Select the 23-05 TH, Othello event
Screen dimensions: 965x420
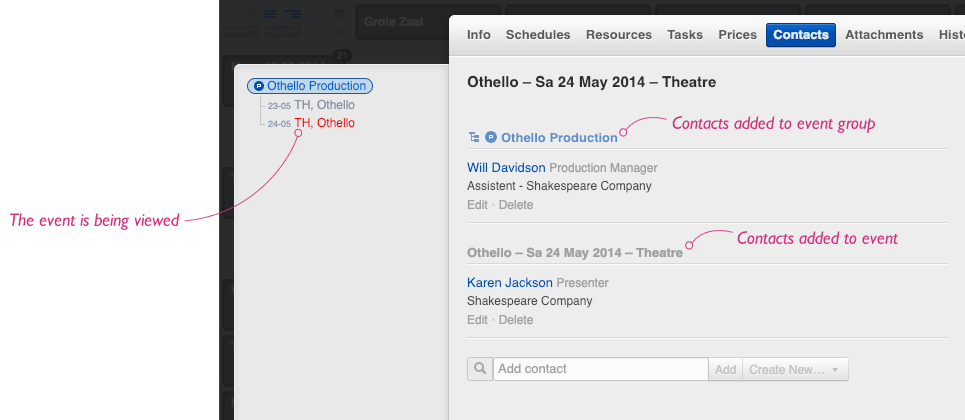[x=324, y=105]
